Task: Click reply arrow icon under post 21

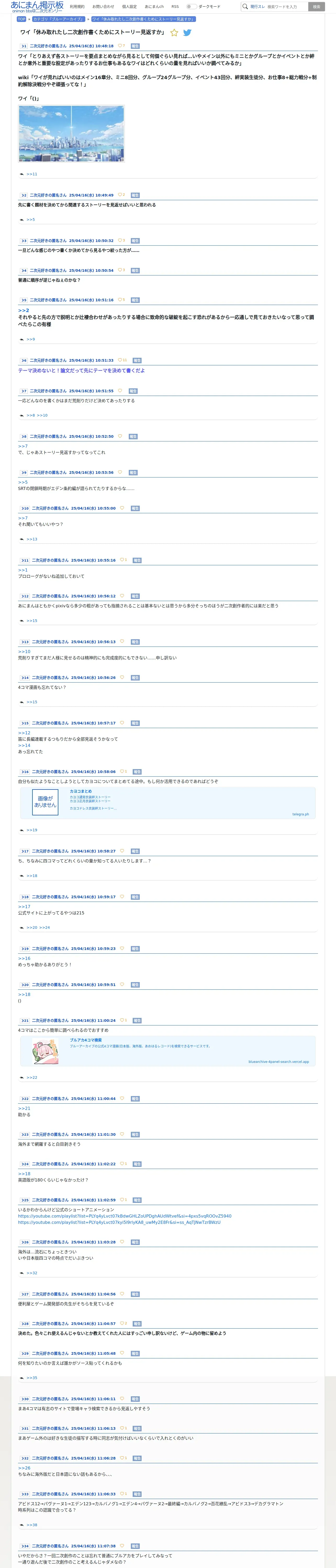Action: pyautogui.click(x=22, y=1077)
